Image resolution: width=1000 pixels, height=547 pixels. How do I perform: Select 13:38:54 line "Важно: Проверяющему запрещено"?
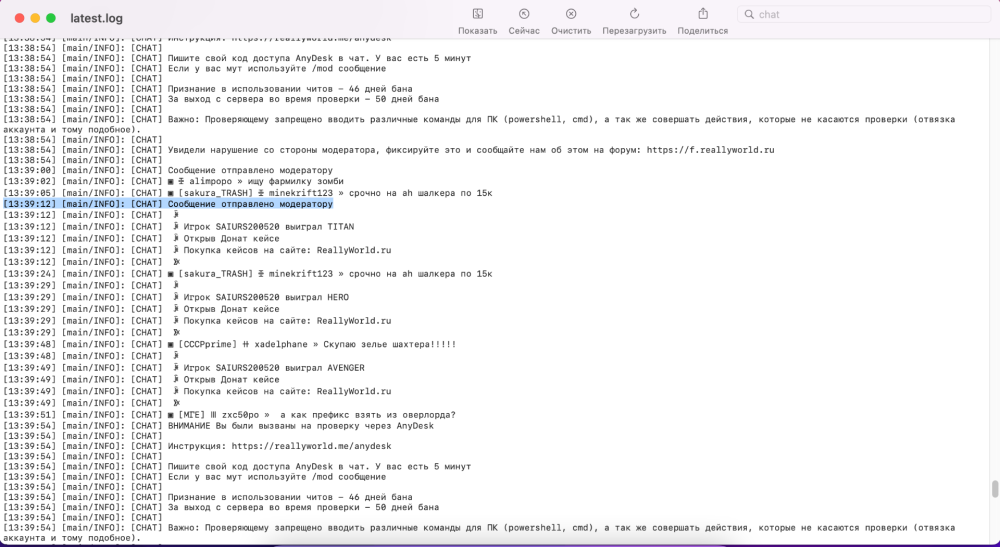coord(479,124)
